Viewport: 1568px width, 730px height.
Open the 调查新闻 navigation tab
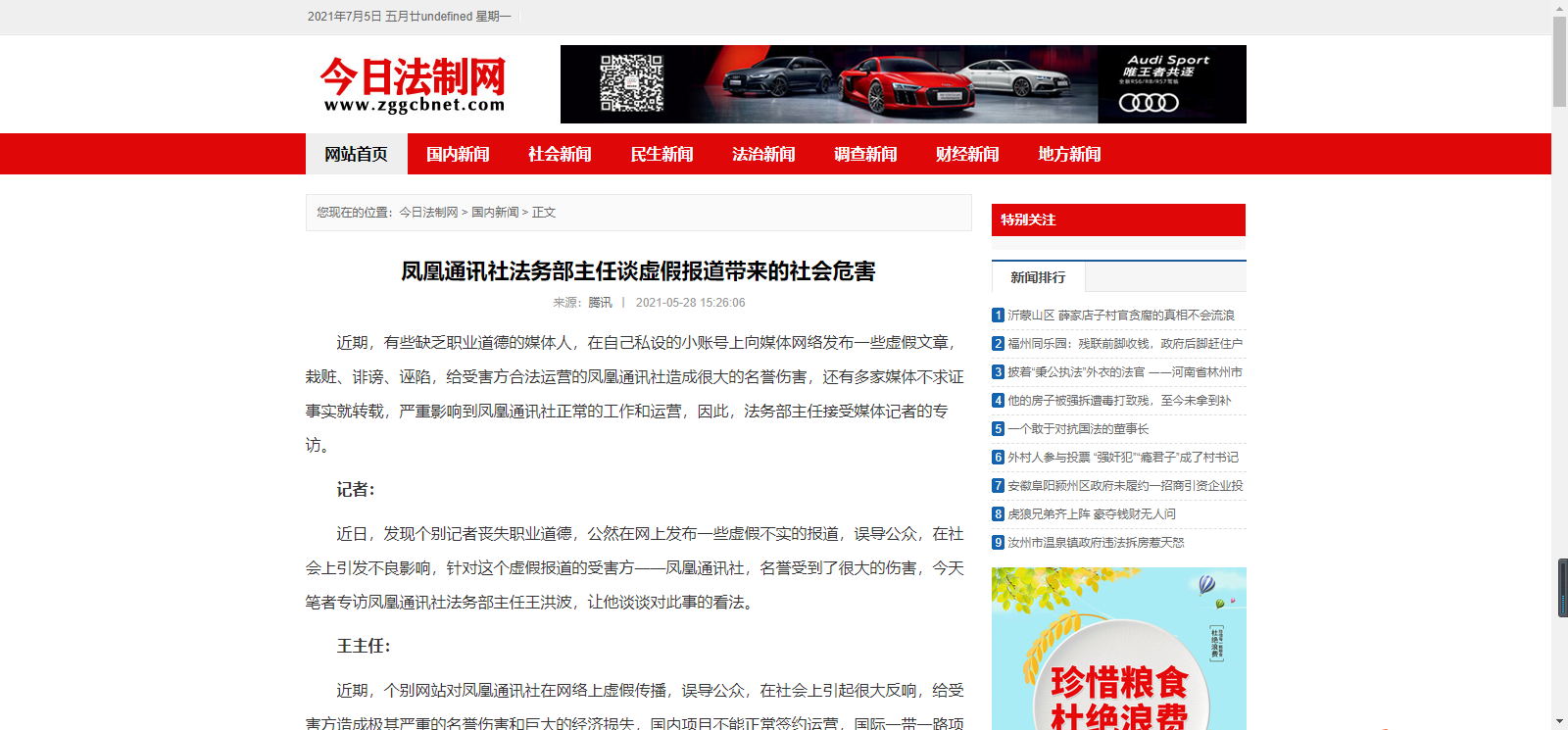click(865, 154)
